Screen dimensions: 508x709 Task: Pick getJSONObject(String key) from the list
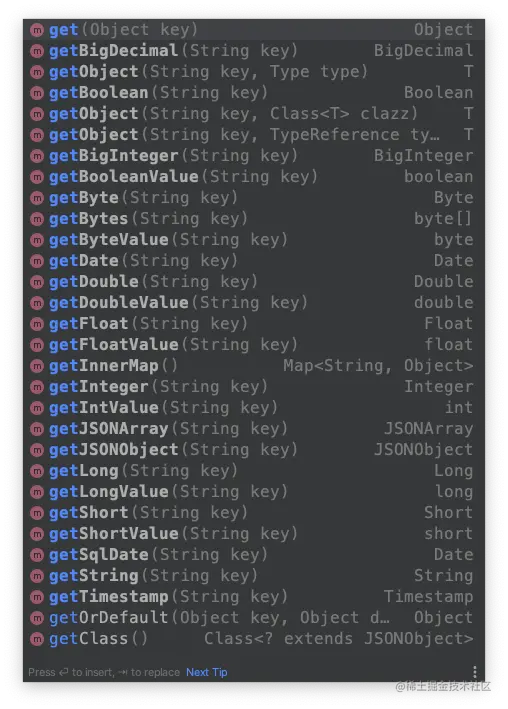tap(254, 449)
